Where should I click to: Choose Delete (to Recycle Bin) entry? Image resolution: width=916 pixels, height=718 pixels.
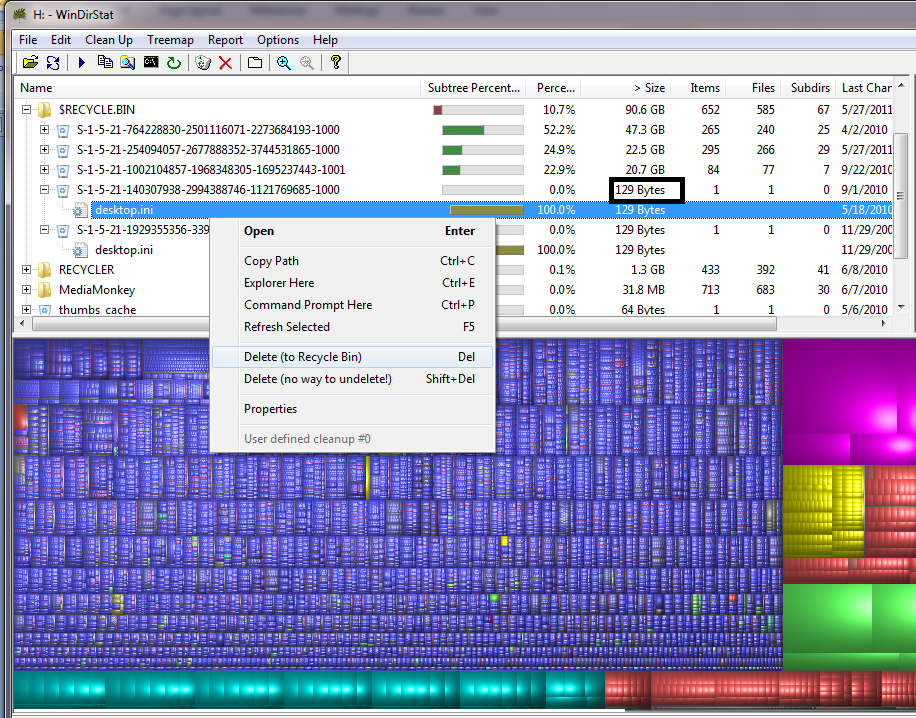[x=353, y=357]
